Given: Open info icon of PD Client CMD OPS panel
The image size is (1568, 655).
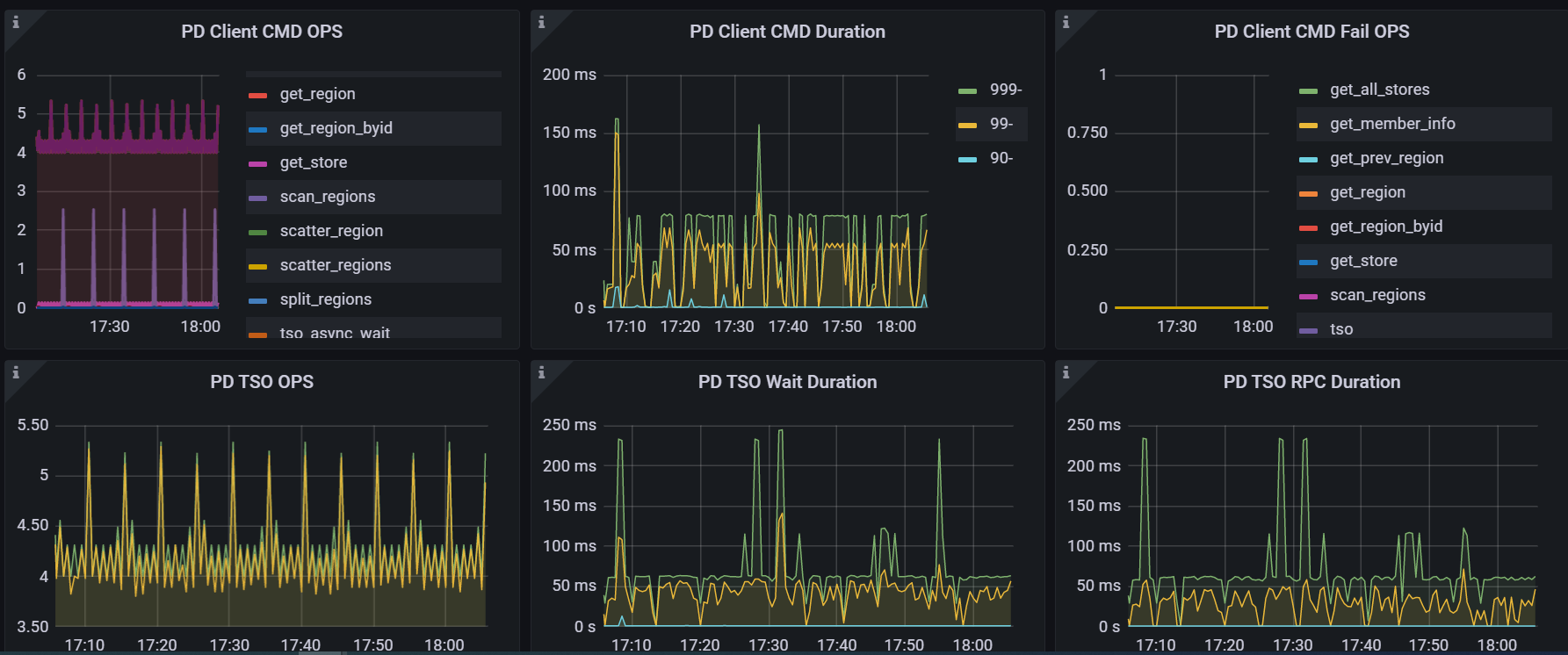Looking at the screenshot, I should tap(15, 22).
